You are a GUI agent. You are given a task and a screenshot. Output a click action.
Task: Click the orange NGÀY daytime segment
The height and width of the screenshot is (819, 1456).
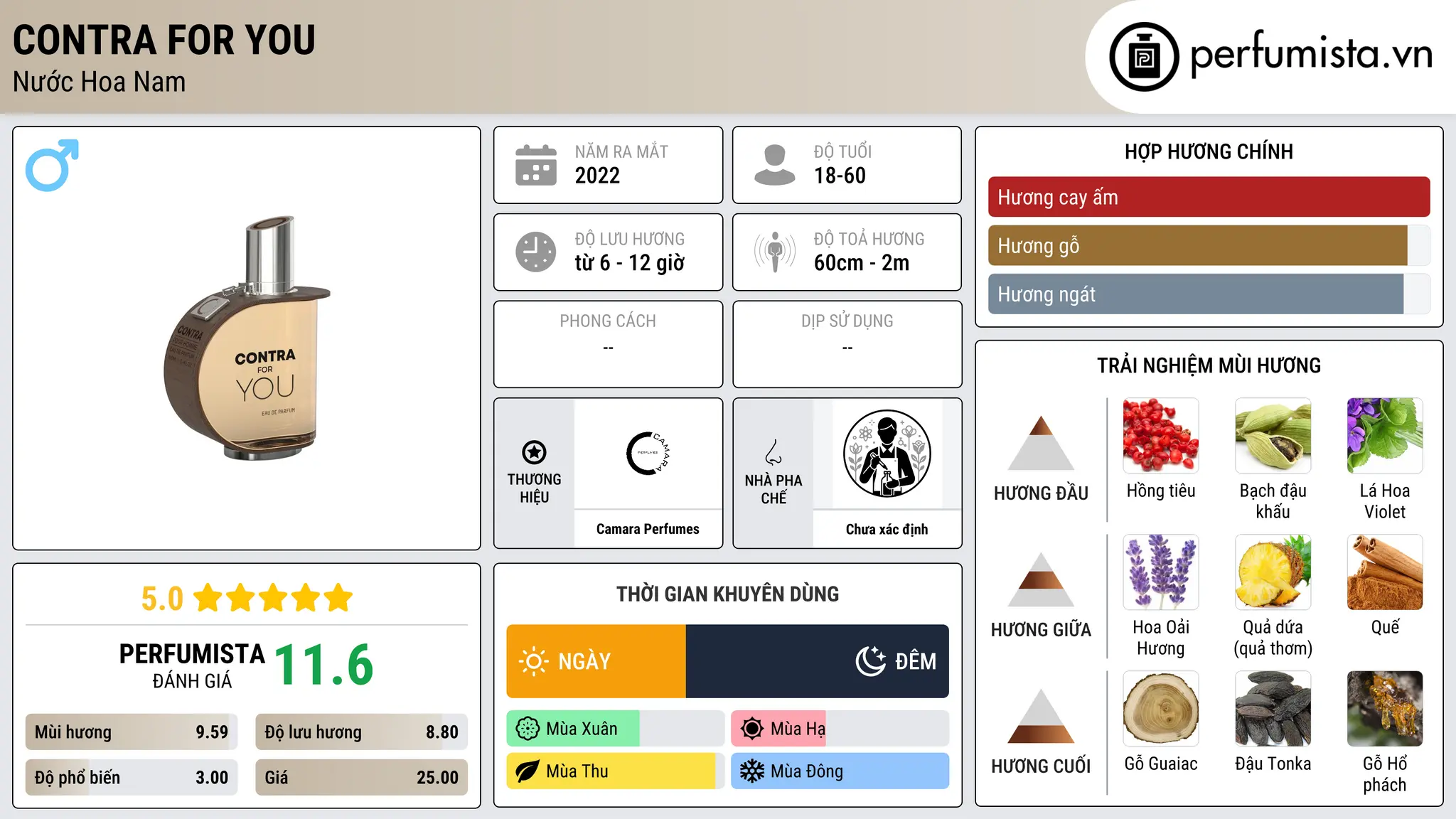coord(596,661)
